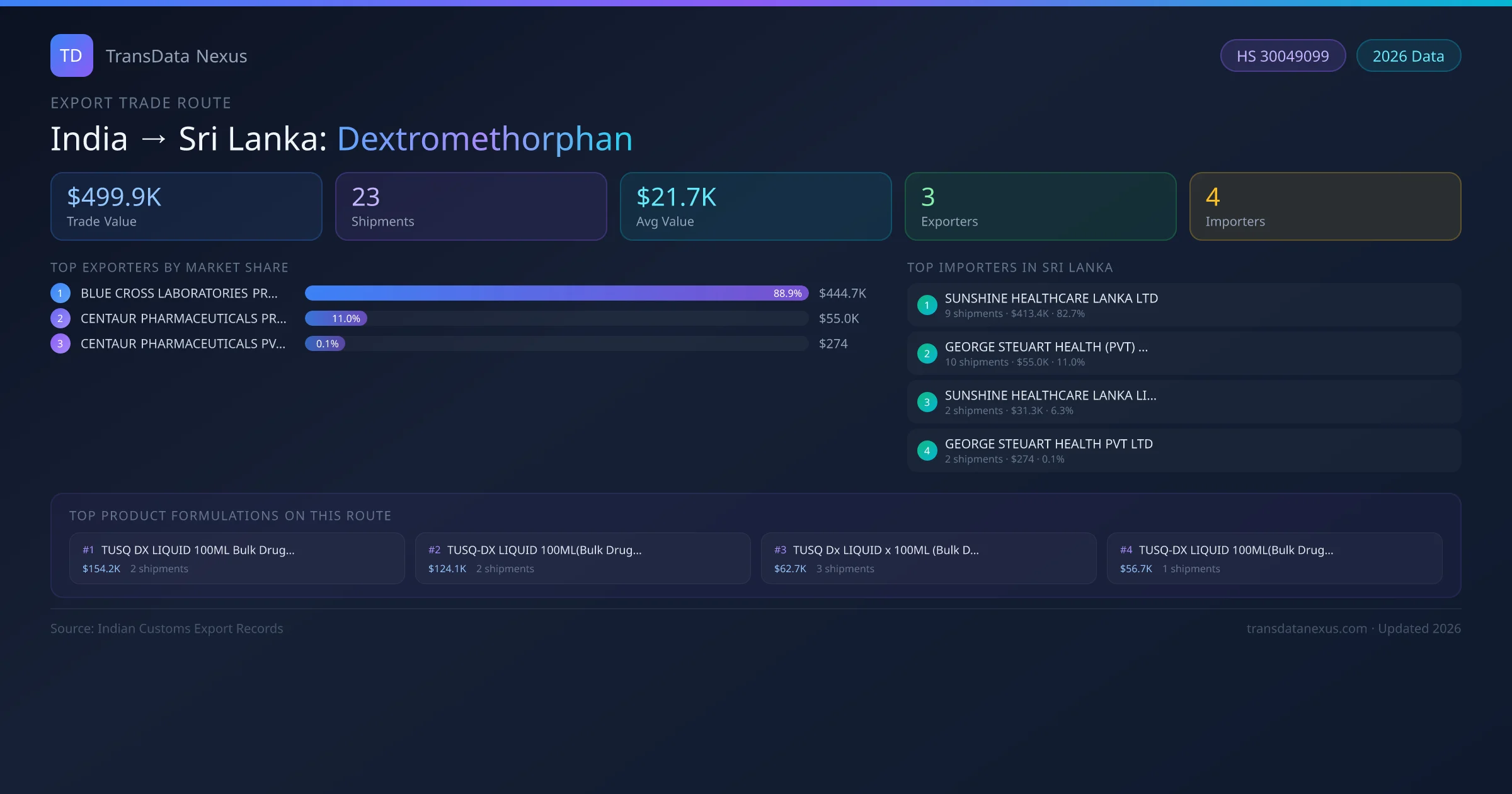Image resolution: width=1512 pixels, height=794 pixels.
Task: Click green badge 4 in importers list
Action: pos(927,451)
